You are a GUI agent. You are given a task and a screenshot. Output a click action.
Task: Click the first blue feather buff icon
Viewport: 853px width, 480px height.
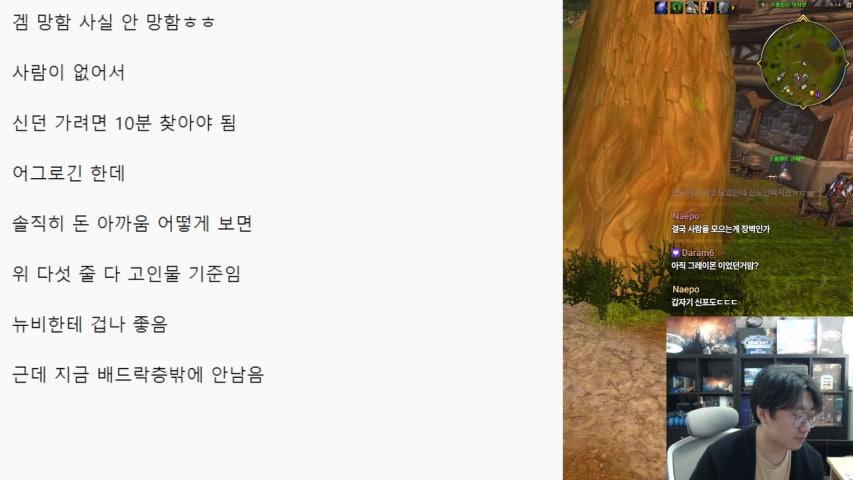point(661,8)
